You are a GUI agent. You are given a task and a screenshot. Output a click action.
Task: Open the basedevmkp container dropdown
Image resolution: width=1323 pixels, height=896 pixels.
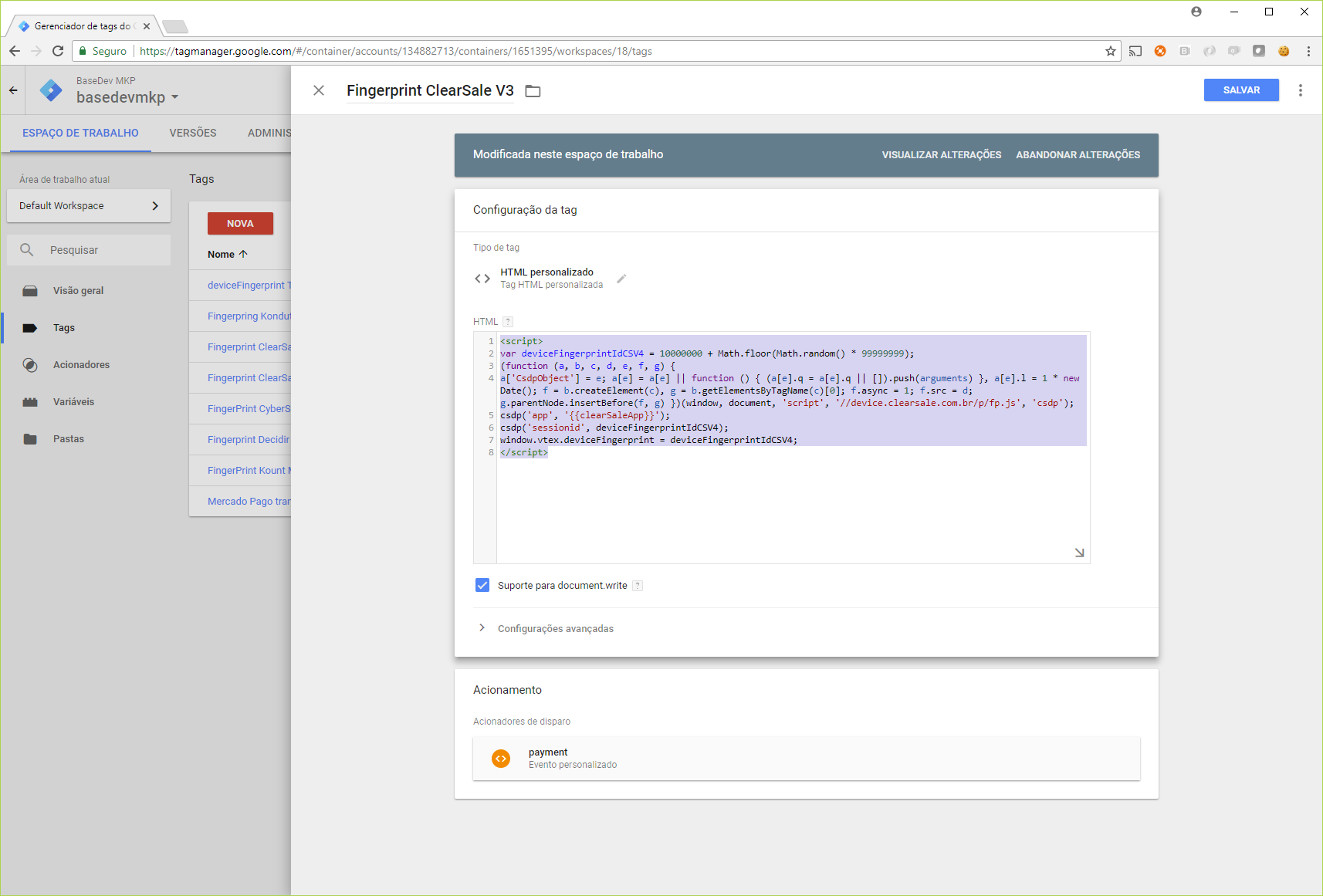pos(127,97)
